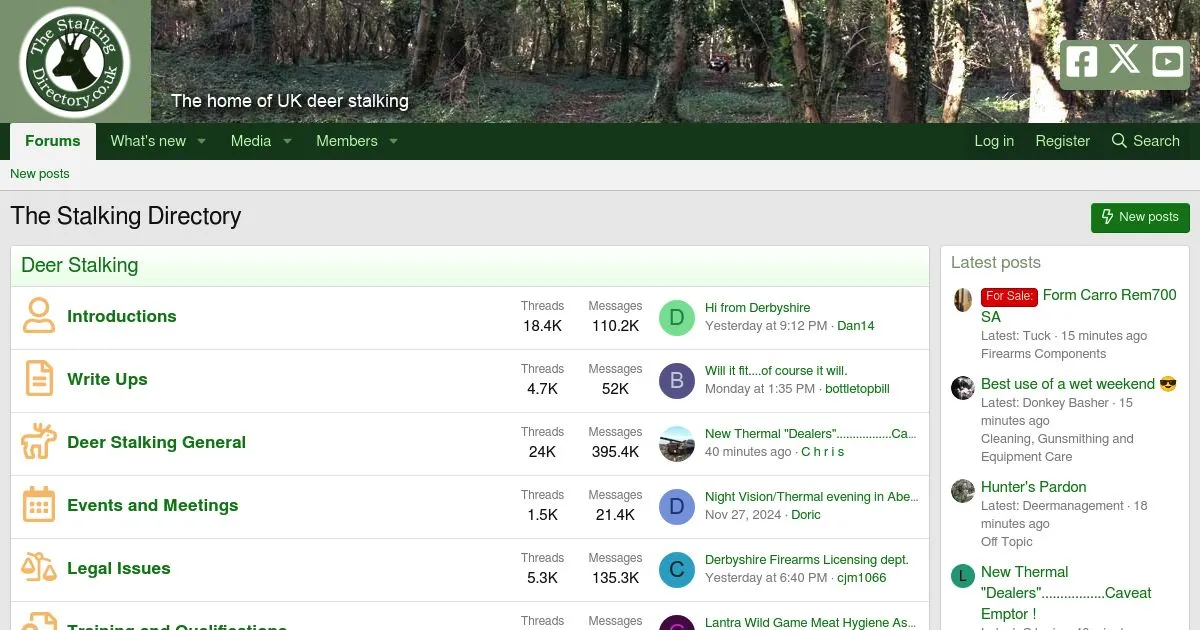Open thread 'Will it fit....of course it will.'

[x=776, y=371]
